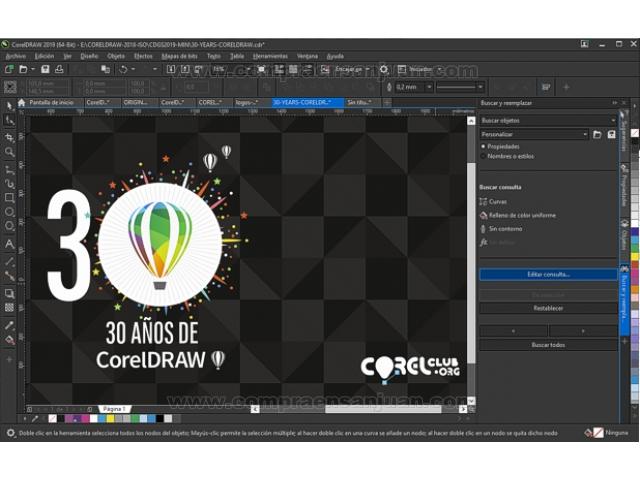Select the Ellipse tool
Image resolution: width=640 pixels, height=480 pixels.
tap(9, 212)
